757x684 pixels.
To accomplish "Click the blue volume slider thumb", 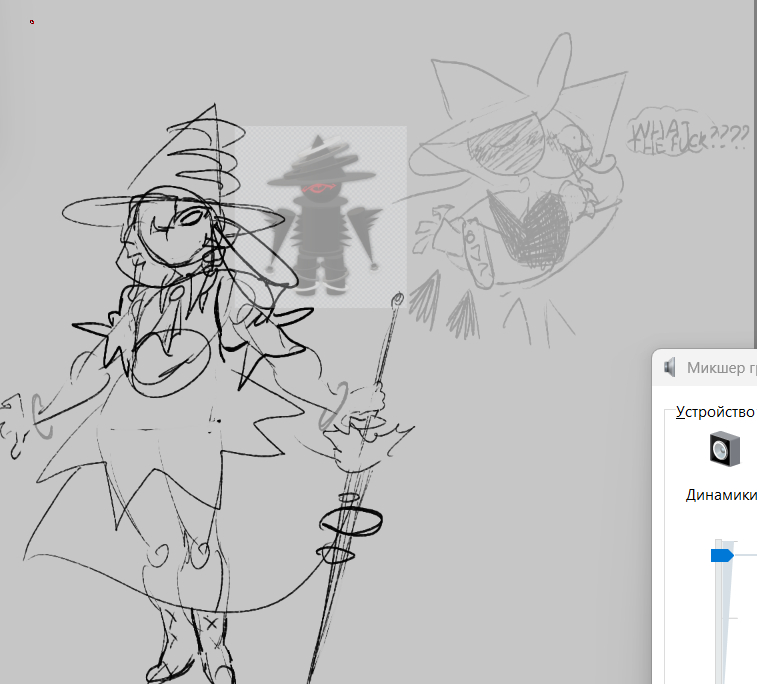I will click(x=722, y=555).
